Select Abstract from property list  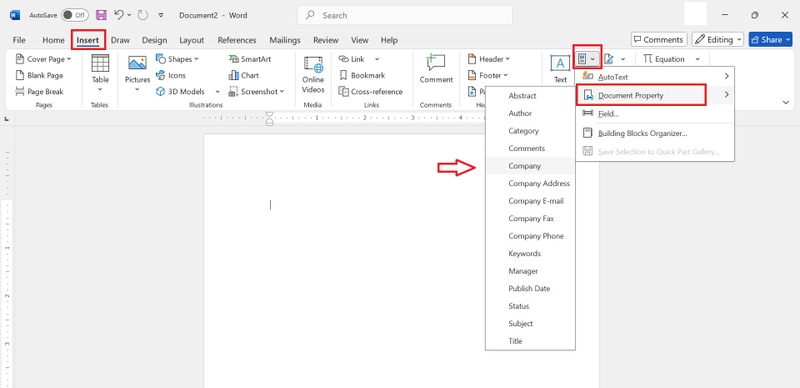tap(530, 96)
